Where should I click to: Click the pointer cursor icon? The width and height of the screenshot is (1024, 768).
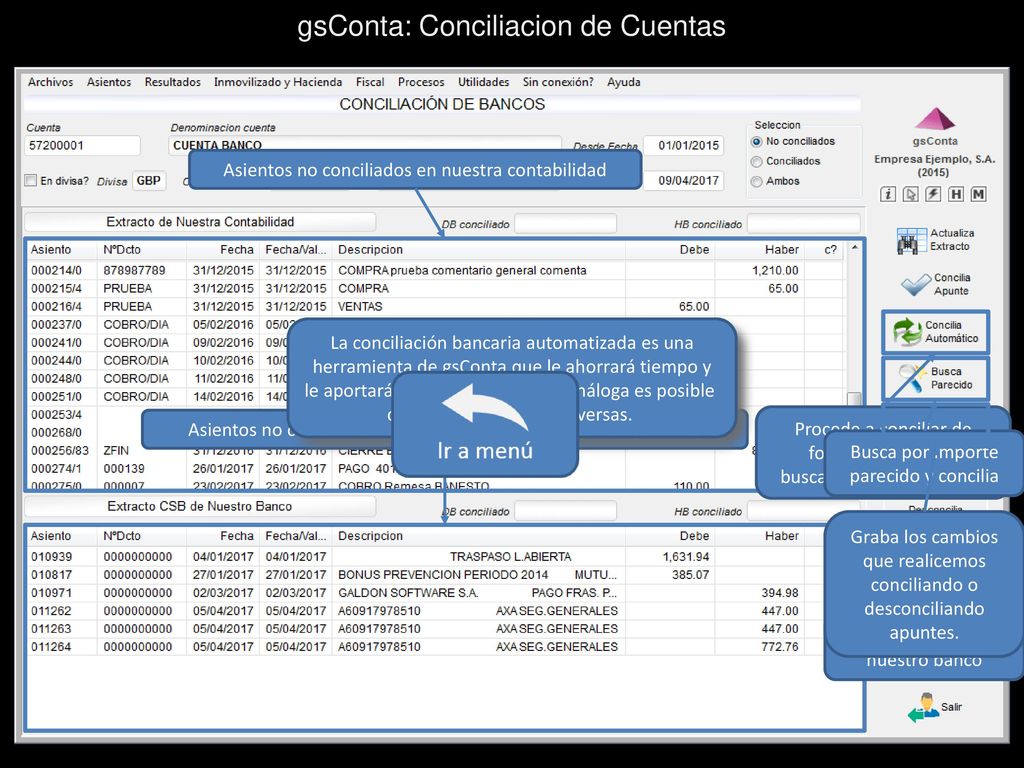click(910, 194)
